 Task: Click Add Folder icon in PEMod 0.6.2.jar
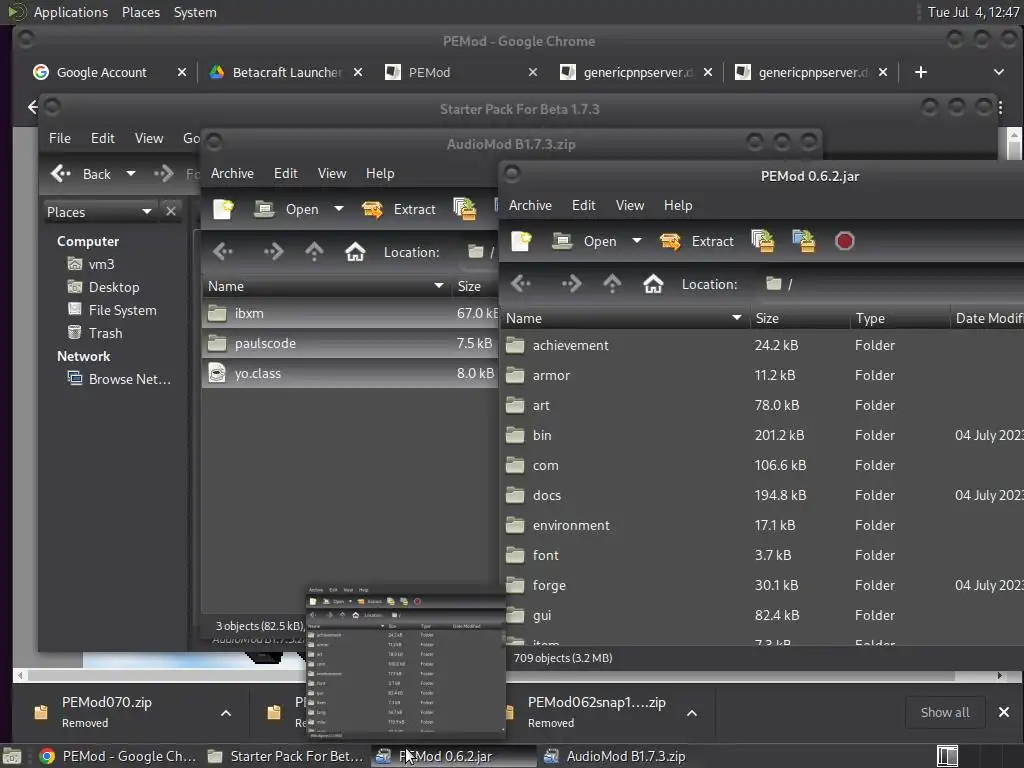[803, 241]
